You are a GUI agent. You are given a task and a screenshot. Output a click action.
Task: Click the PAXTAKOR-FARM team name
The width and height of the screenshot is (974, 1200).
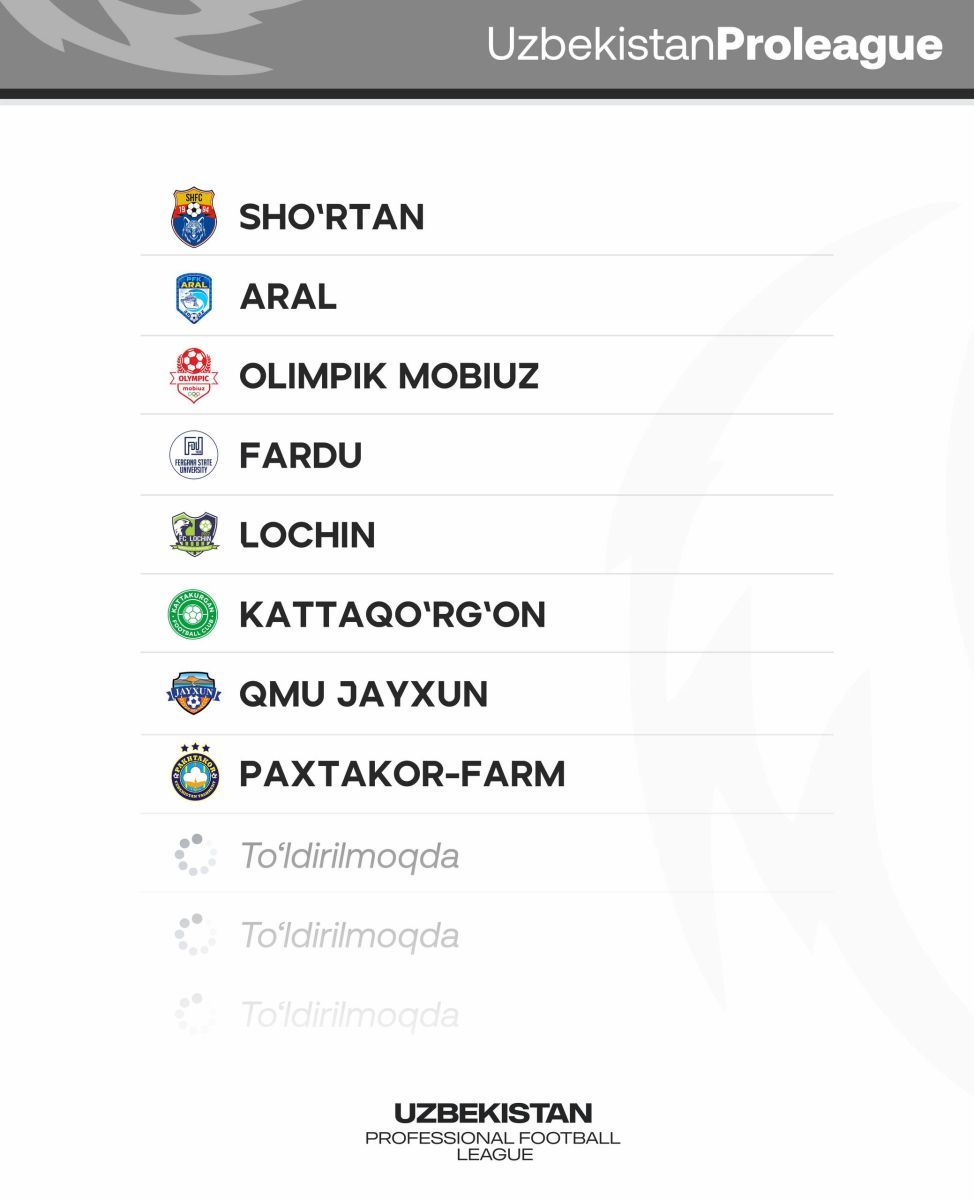coord(402,773)
